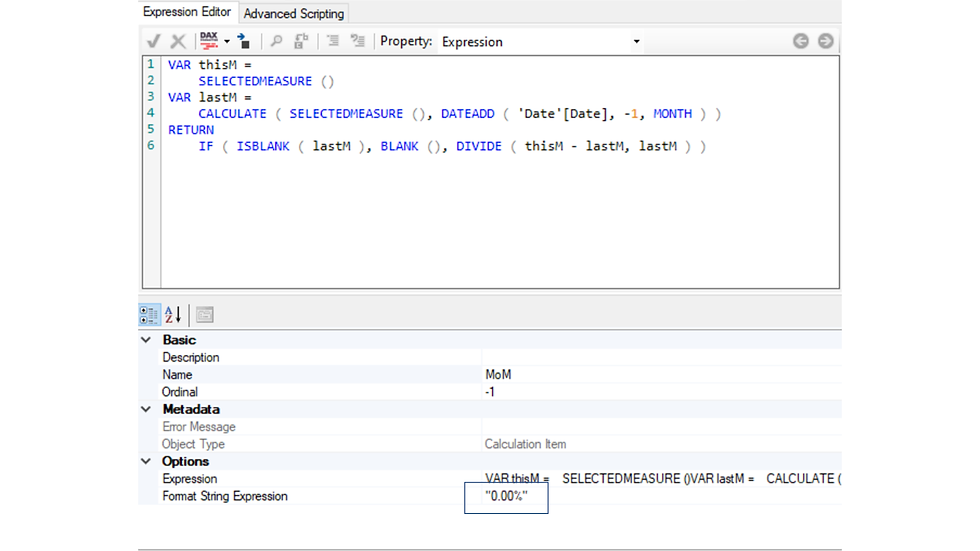The width and height of the screenshot is (980, 551).
Task: Navigate forward with right arrow icon
Action: 826,41
